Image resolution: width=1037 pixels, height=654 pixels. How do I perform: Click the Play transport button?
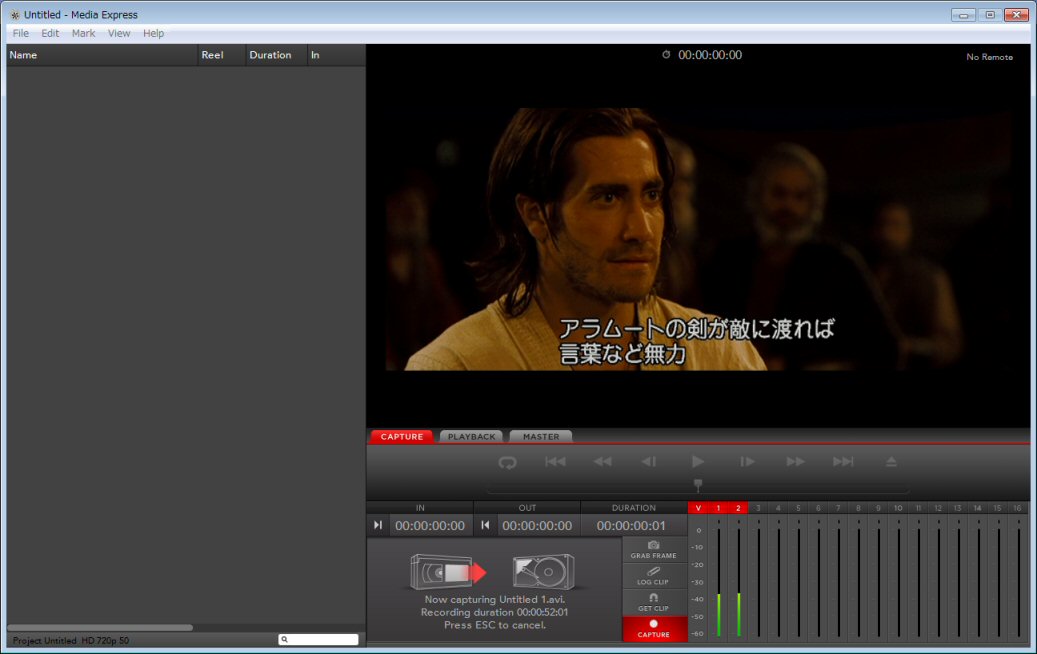[698, 462]
